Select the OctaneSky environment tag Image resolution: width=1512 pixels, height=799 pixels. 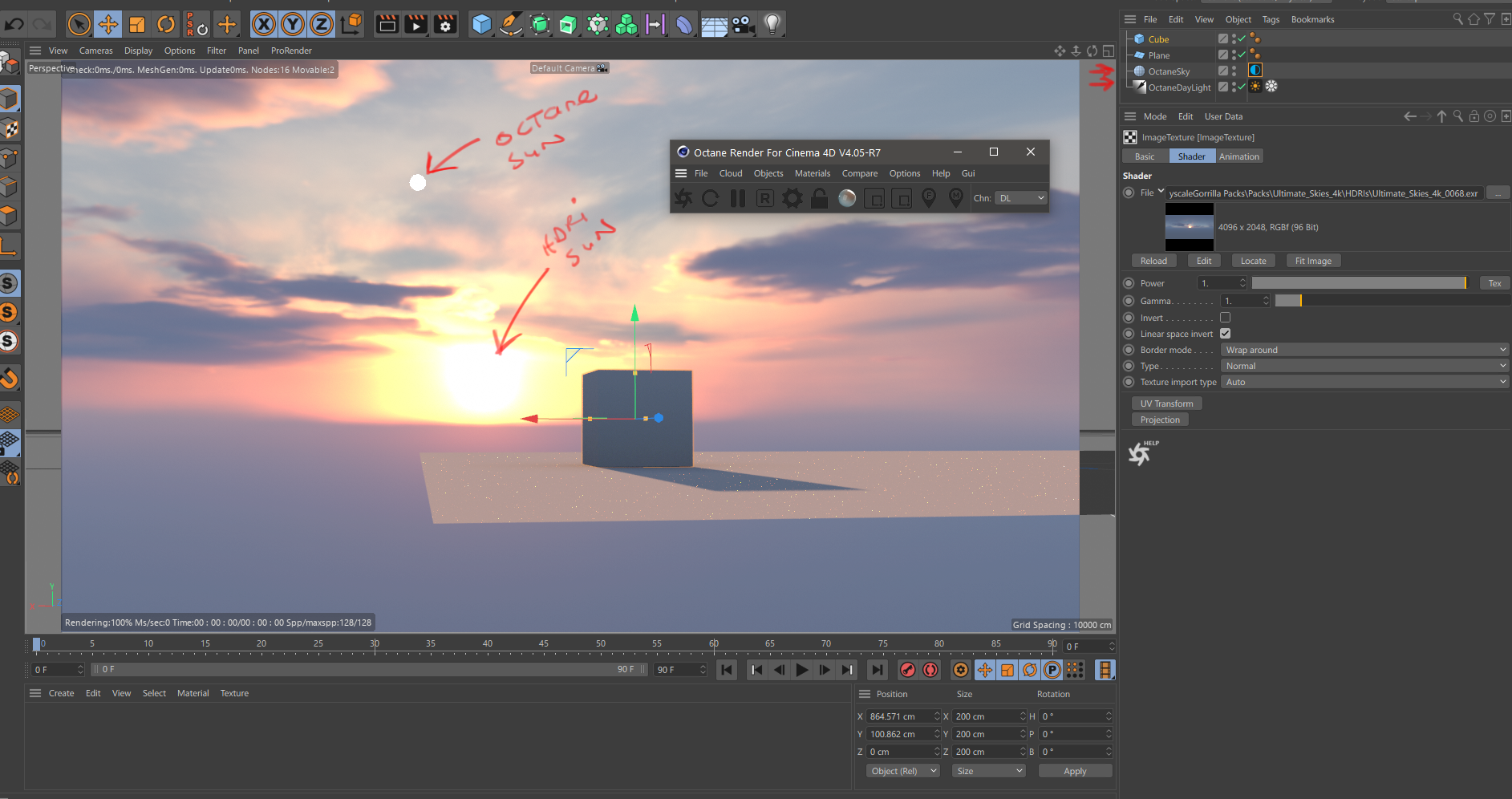(1255, 71)
